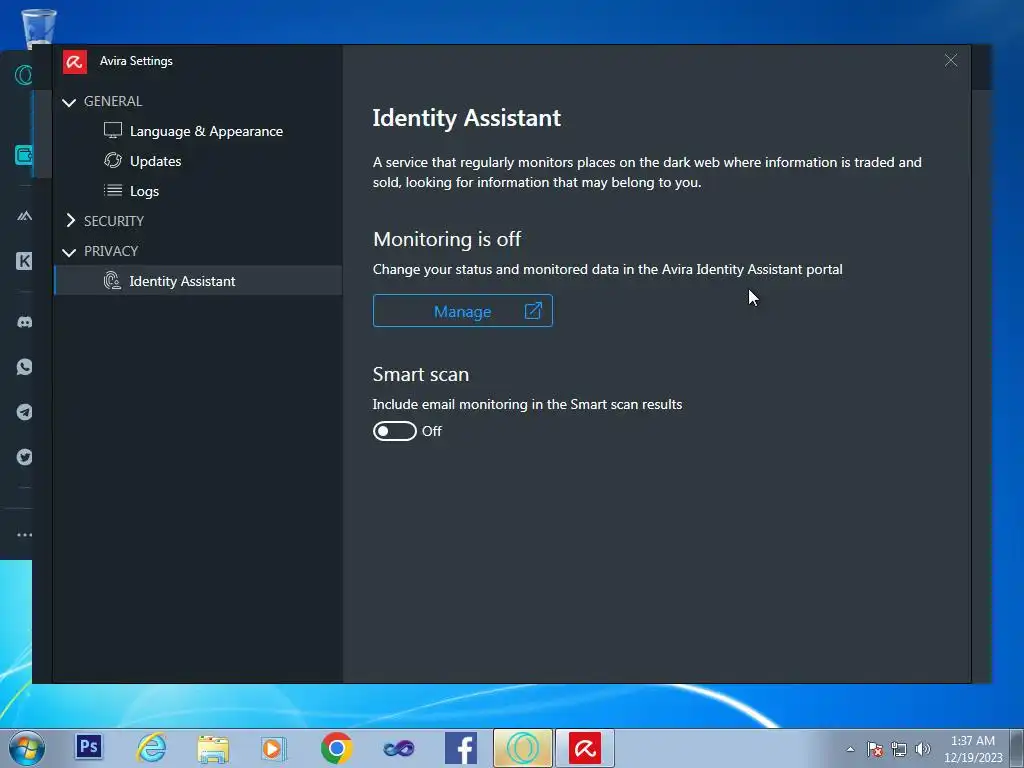
Task: Open Telegram in Opera sidebar
Action: click(24, 412)
